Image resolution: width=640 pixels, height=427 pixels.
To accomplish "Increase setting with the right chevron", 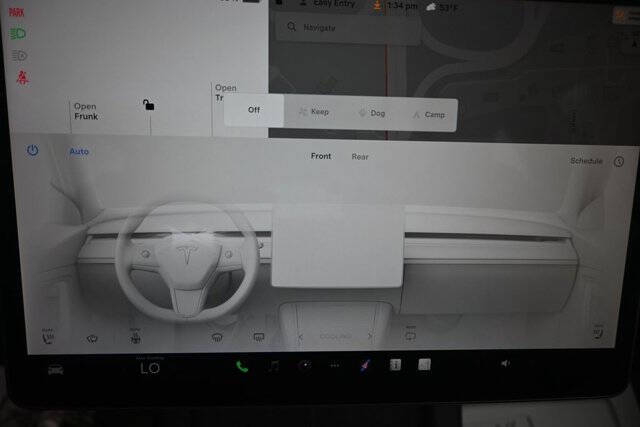I will (x=370, y=336).
